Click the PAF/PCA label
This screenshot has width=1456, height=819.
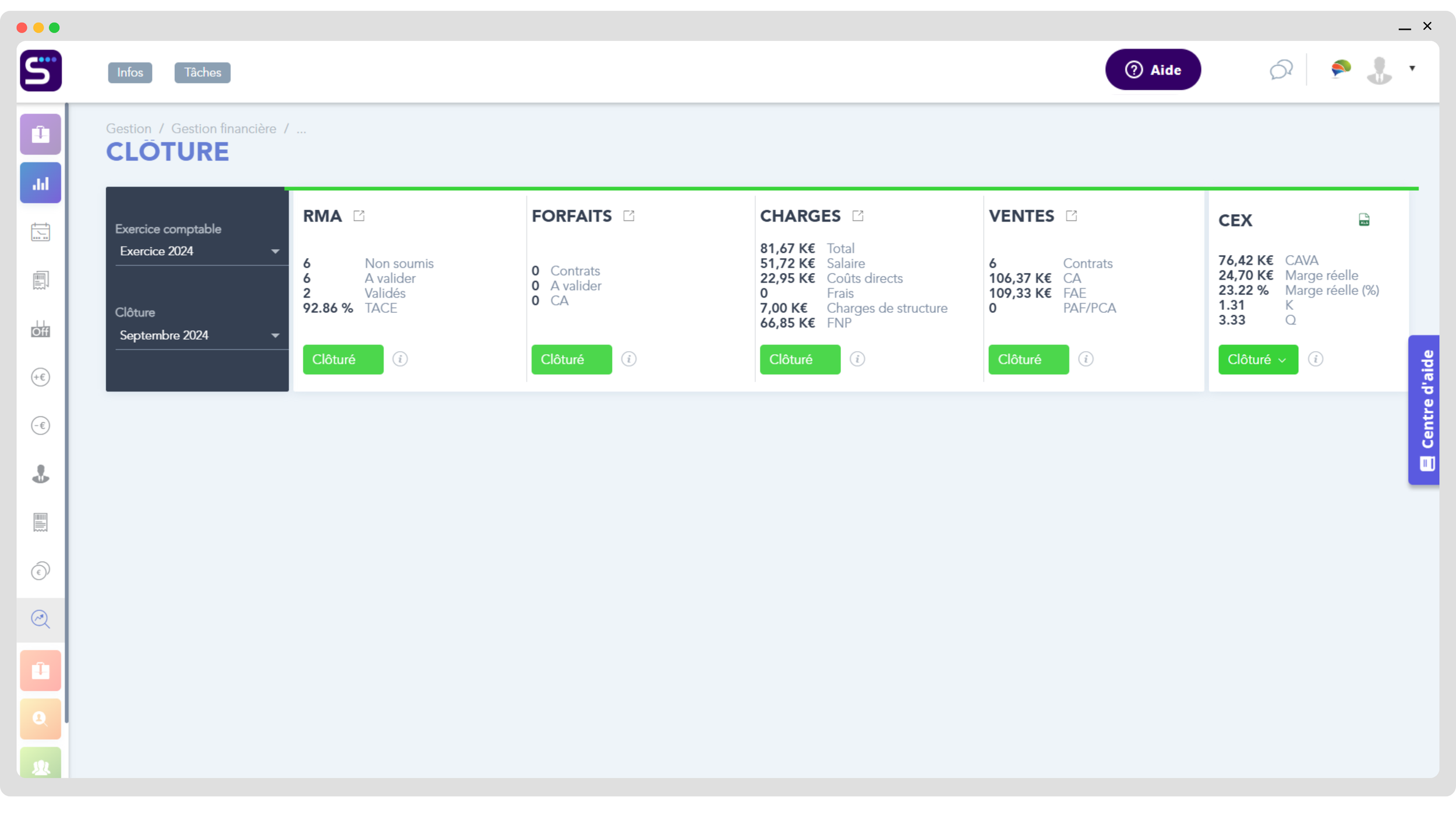coord(1090,308)
